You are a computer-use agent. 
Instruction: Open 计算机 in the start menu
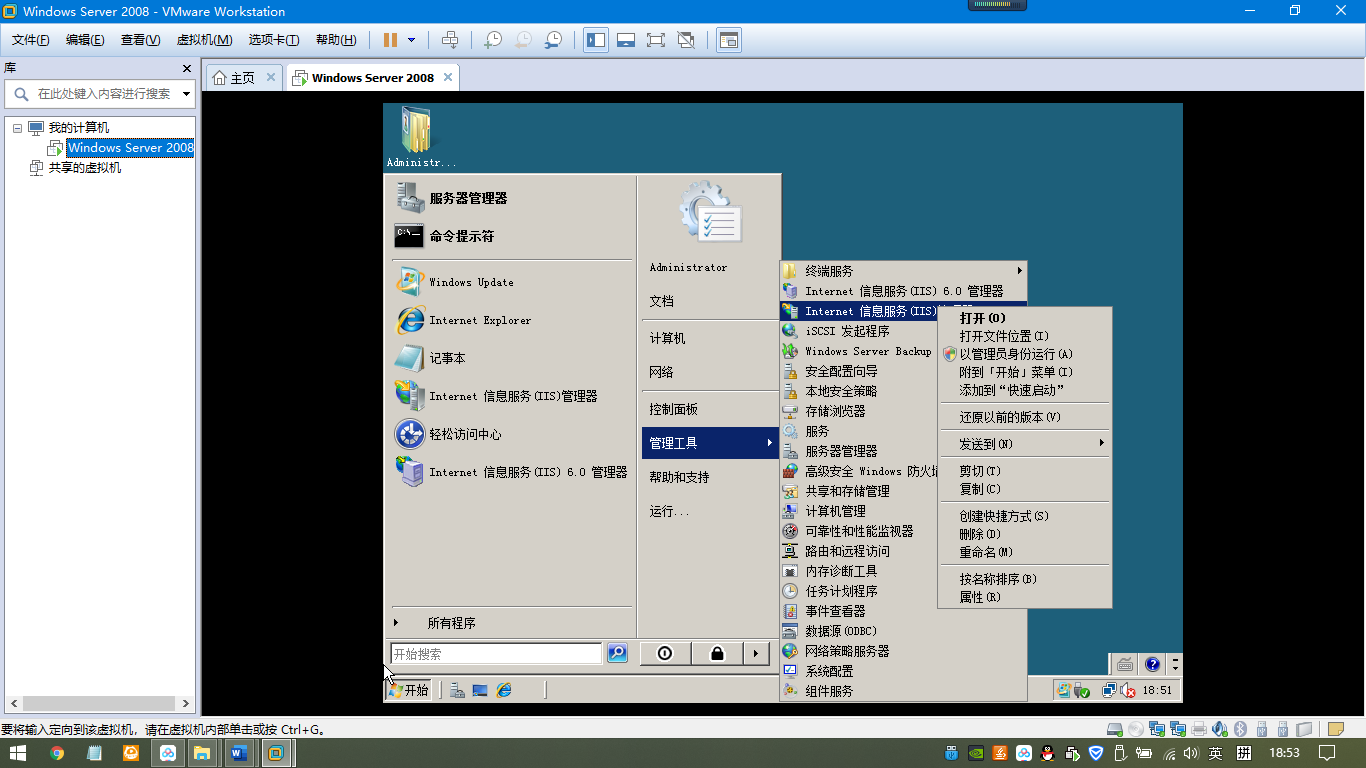pos(667,338)
